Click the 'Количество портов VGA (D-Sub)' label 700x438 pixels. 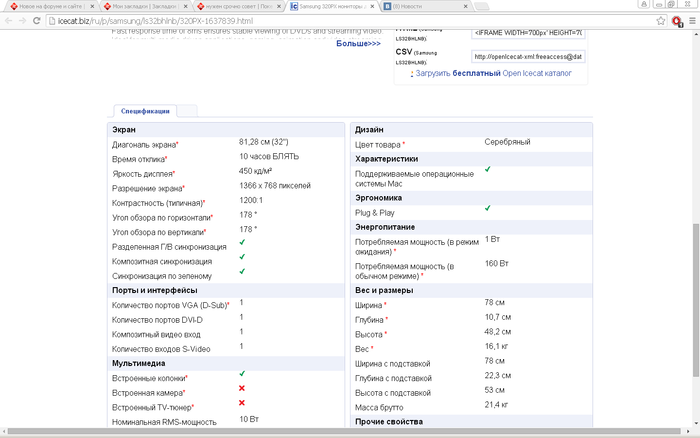click(171, 305)
